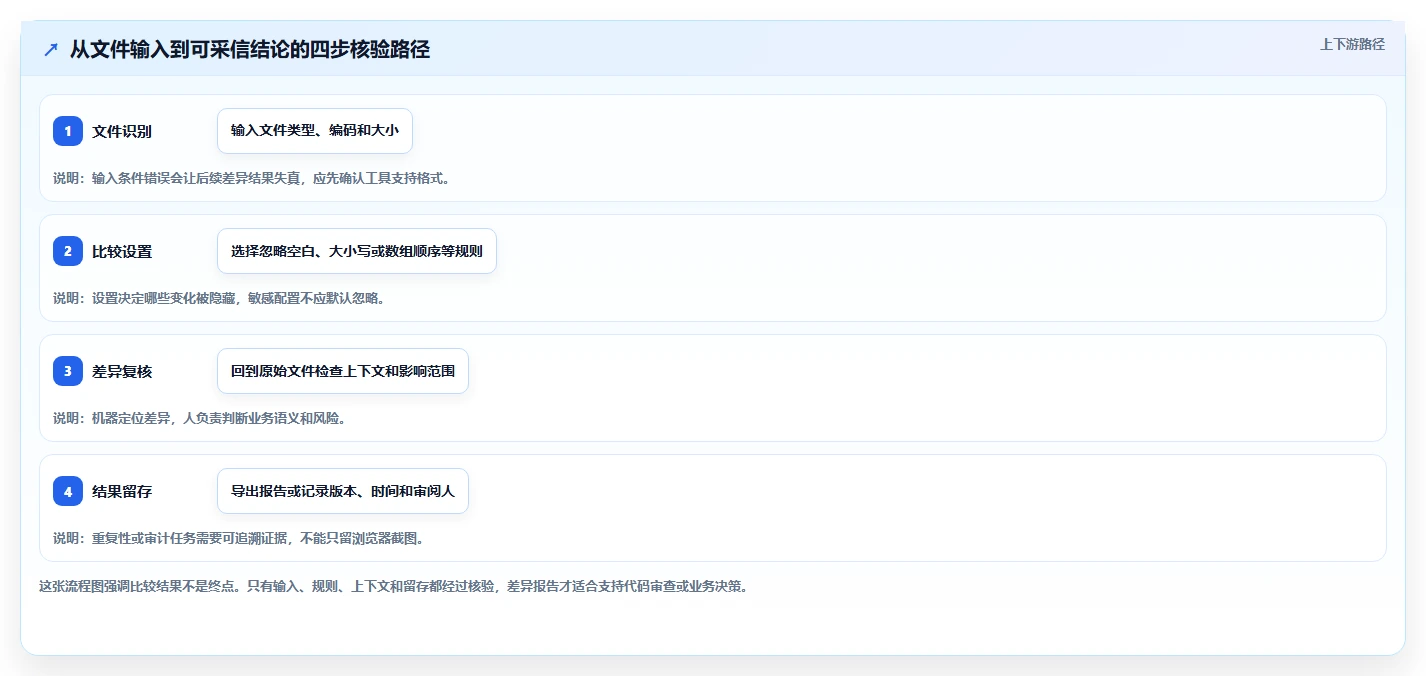This screenshot has width=1426, height=676.
Task: Click the arrow icon beside the main title
Action: (51, 50)
